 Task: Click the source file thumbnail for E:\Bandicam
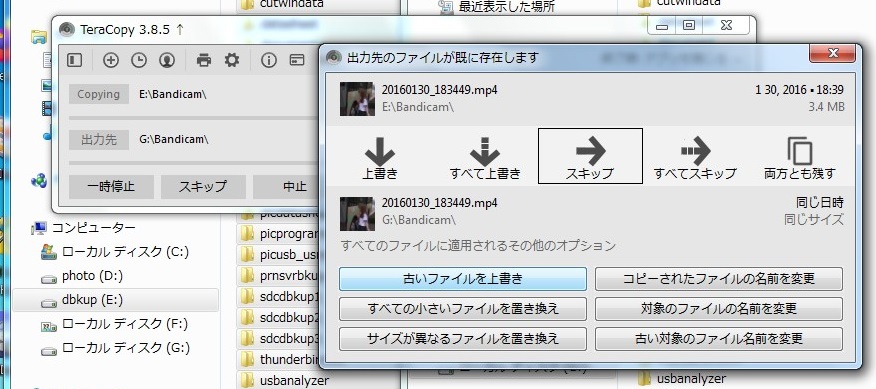tap(357, 99)
